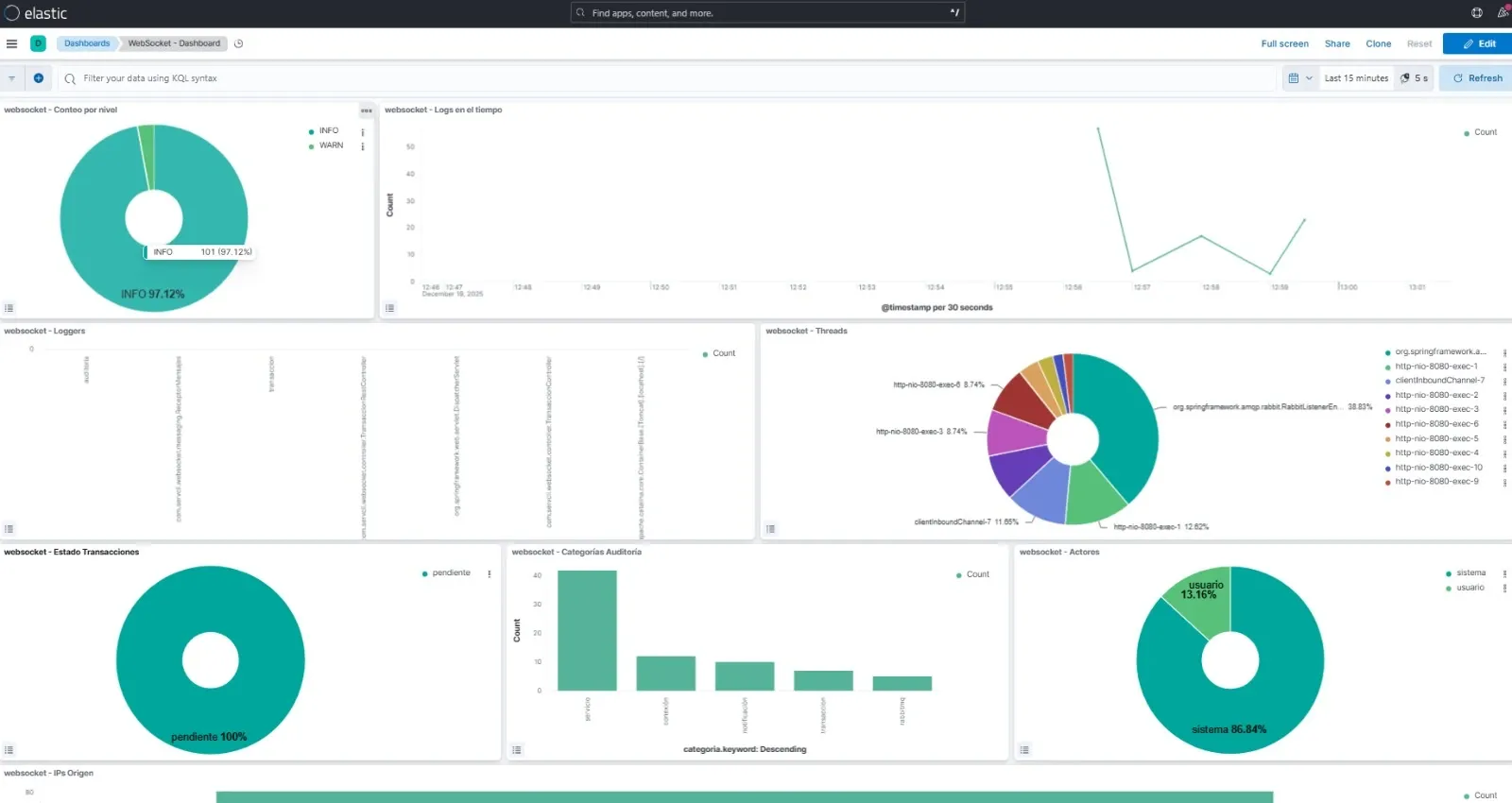Click sistema legend color dot

pyautogui.click(x=1449, y=574)
